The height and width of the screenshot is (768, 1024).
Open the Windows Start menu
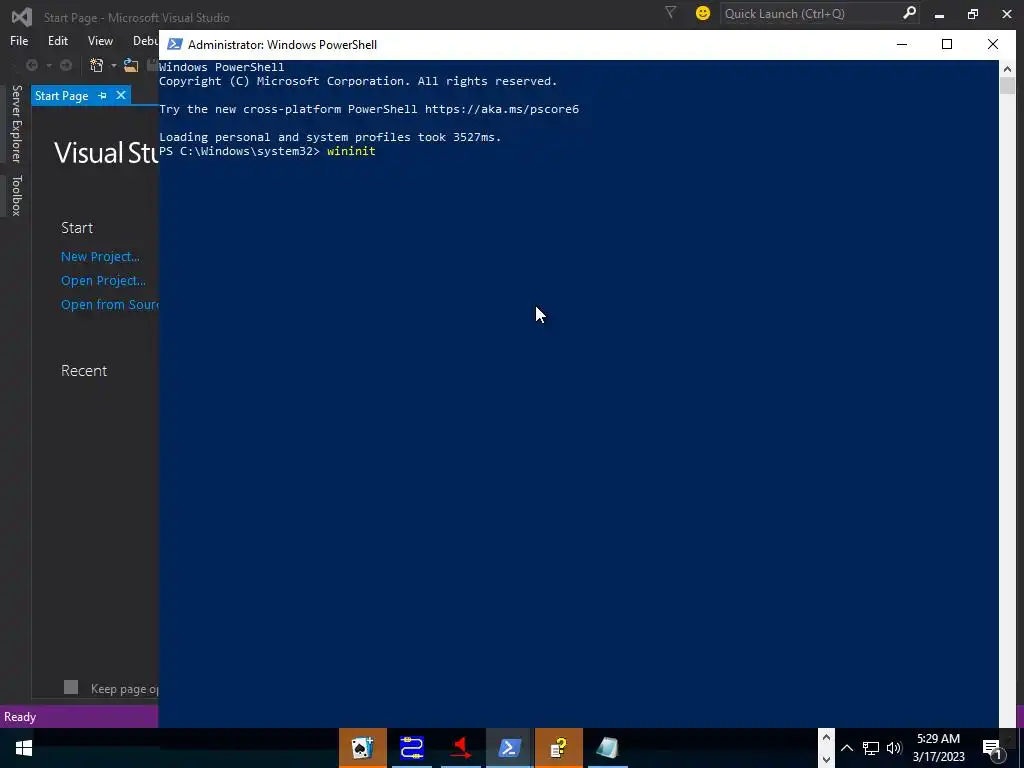24,748
